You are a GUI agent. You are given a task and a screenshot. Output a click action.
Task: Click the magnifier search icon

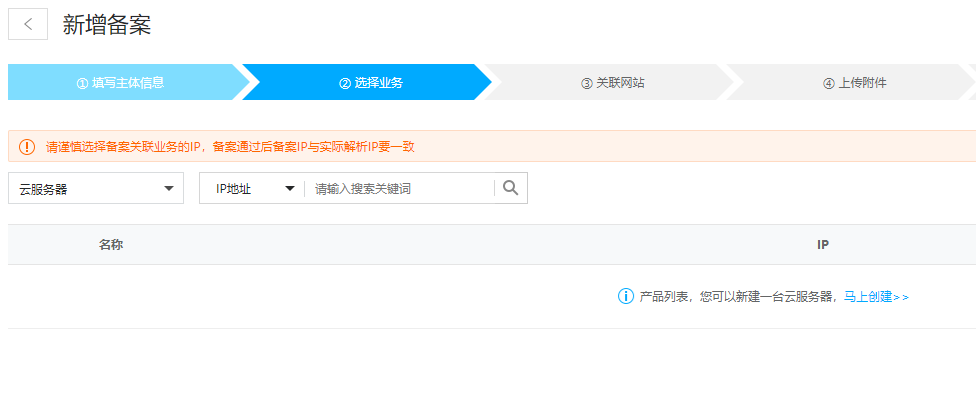510,188
